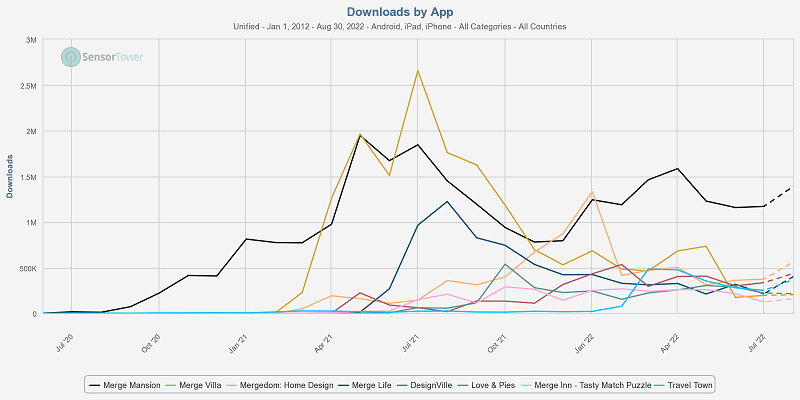The height and width of the screenshot is (400, 800).
Task: Click the Jan '22 x-axis label
Action: [x=584, y=343]
